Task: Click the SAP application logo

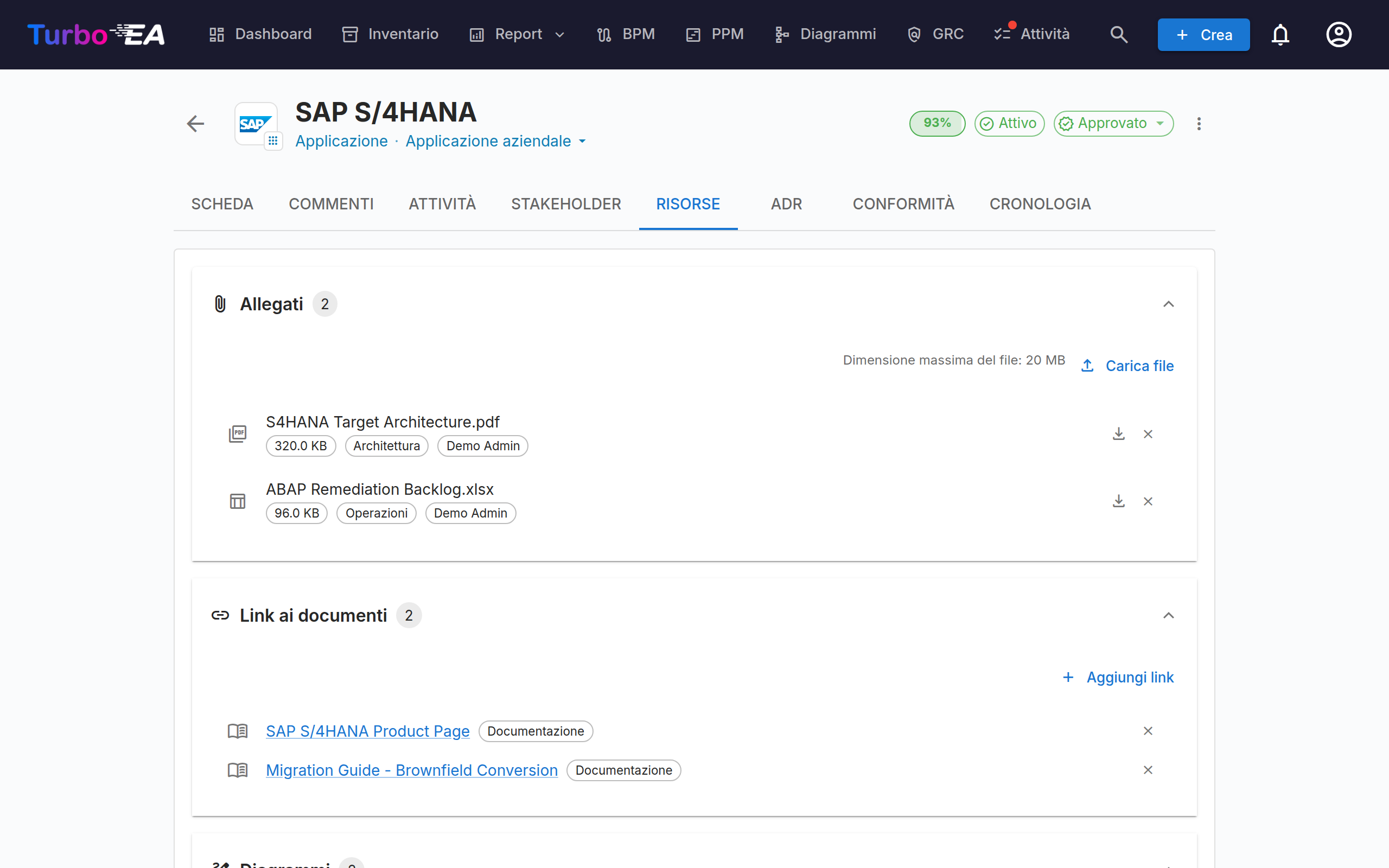Action: (256, 124)
